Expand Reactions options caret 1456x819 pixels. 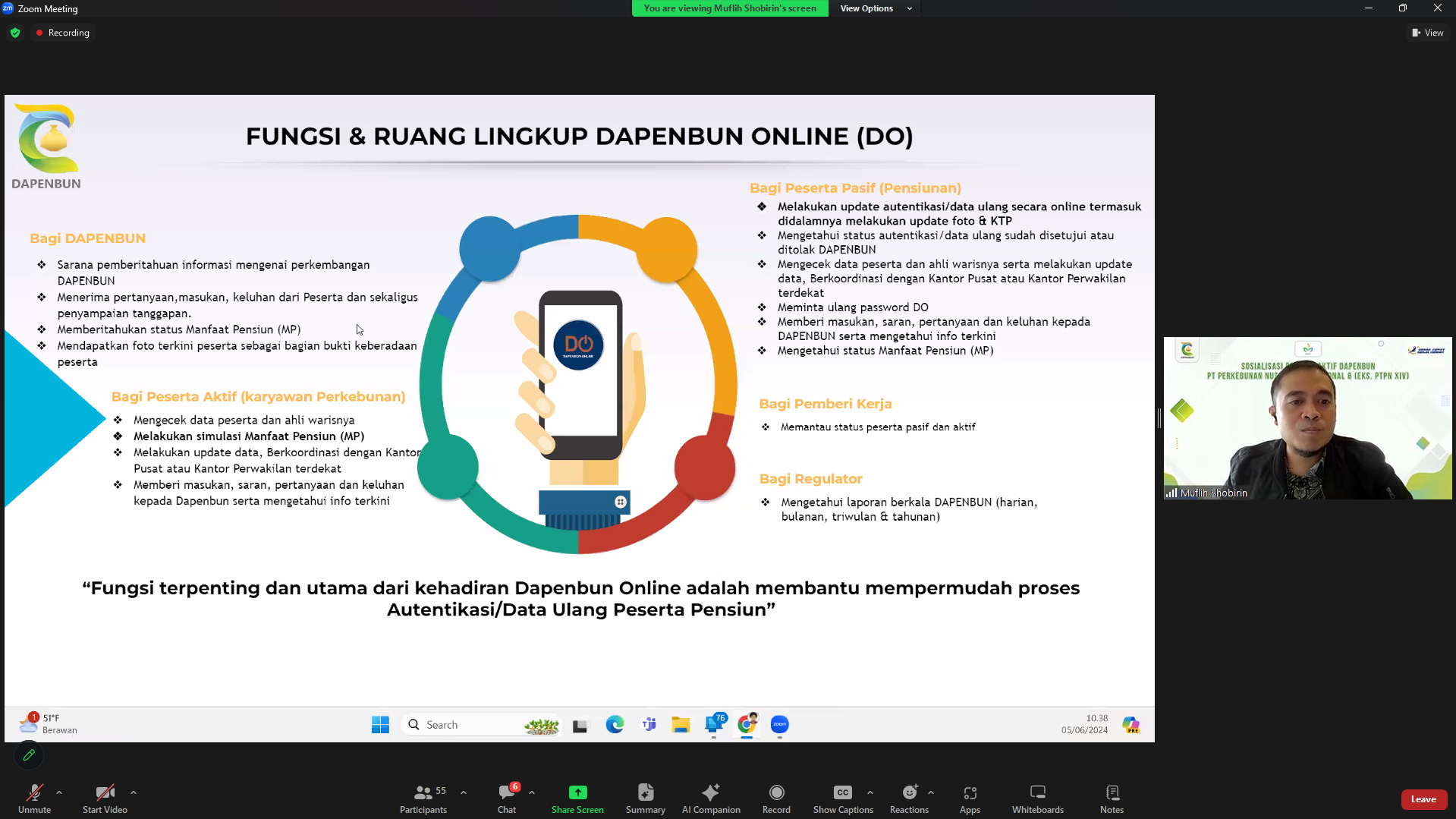(x=931, y=792)
